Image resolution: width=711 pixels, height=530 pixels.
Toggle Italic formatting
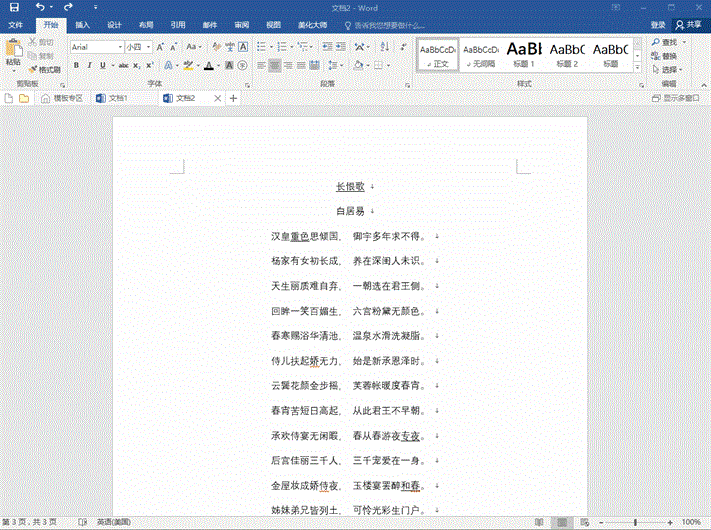89,66
